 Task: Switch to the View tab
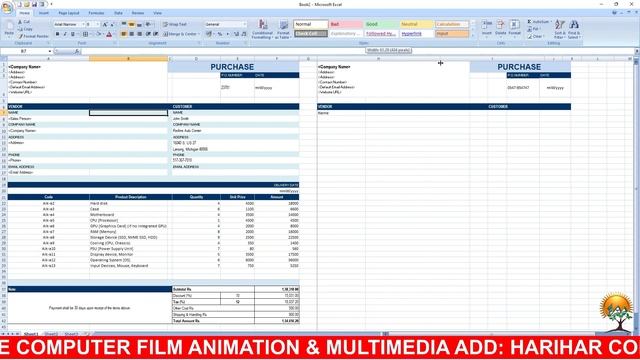coord(157,13)
